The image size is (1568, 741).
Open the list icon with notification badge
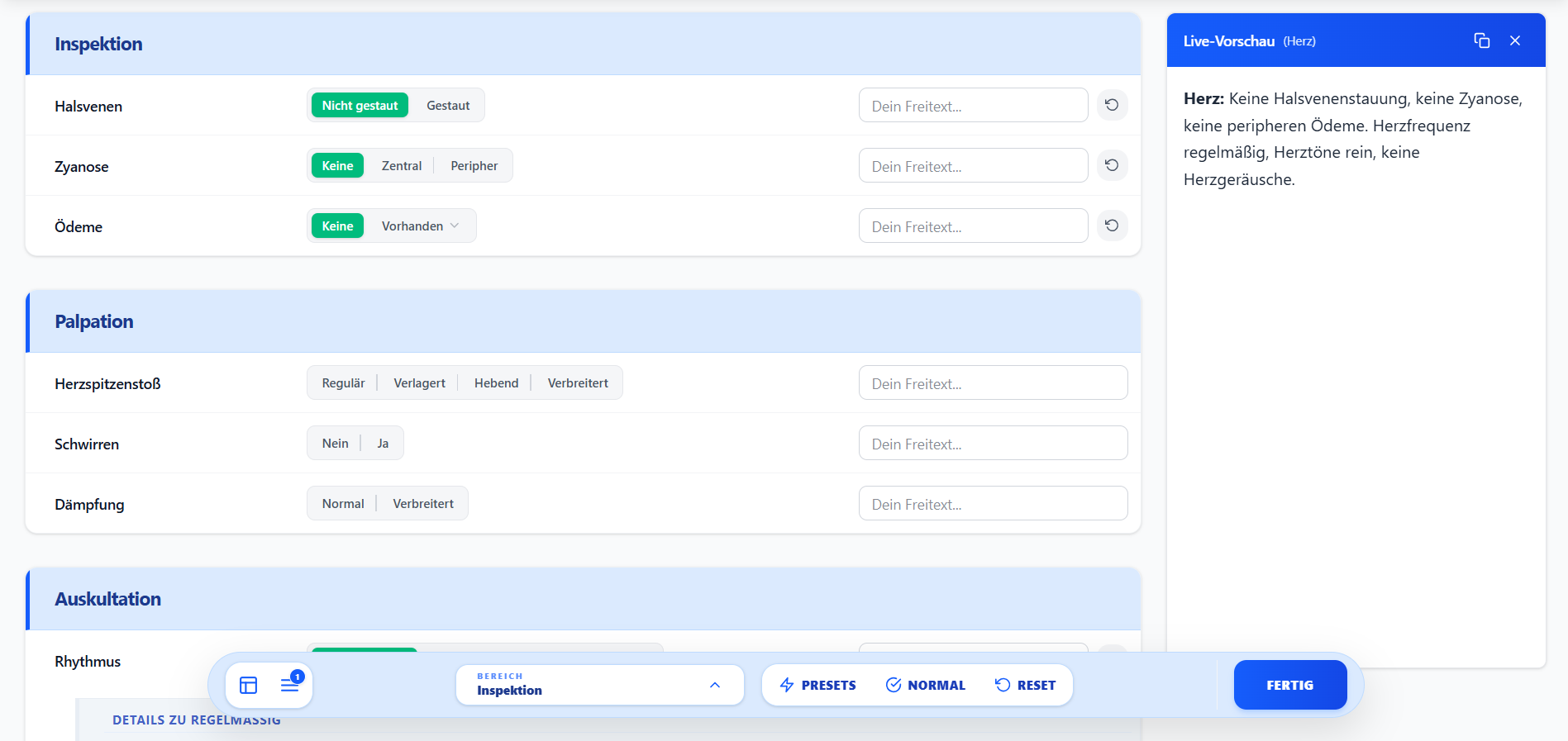[x=289, y=685]
